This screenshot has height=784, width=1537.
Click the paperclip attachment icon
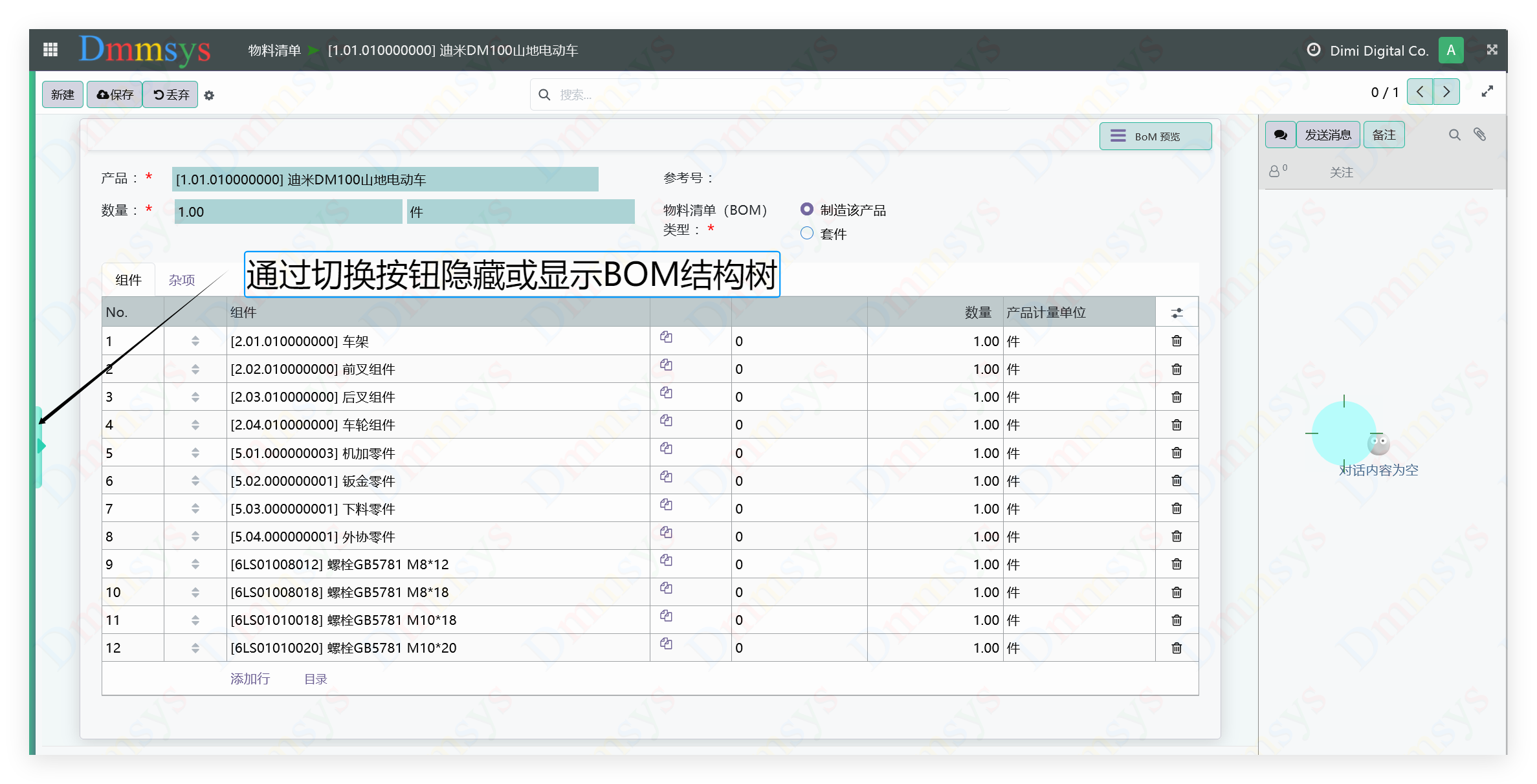tap(1479, 134)
